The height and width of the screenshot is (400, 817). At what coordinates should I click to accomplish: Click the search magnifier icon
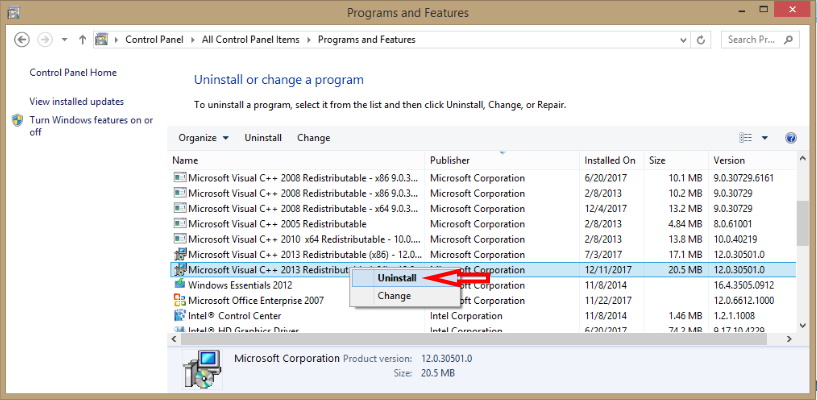click(x=789, y=40)
